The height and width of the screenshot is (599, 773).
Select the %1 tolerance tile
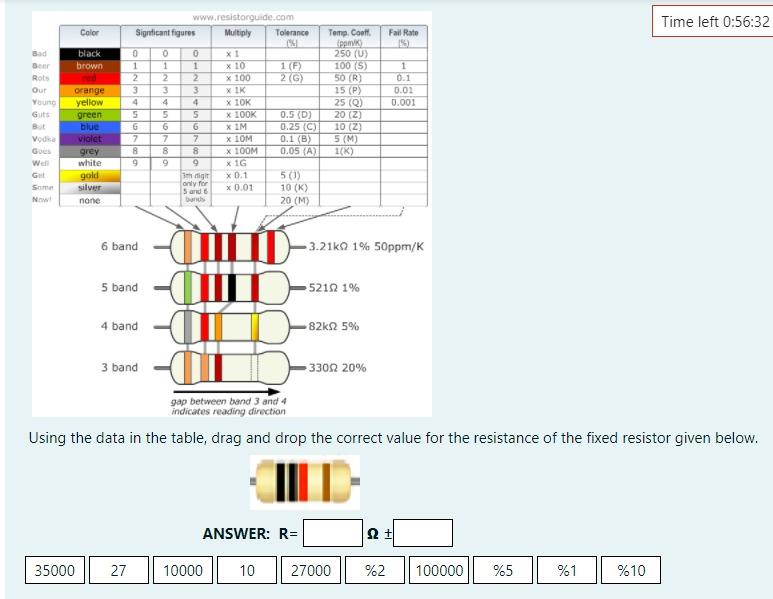[x=567, y=570]
